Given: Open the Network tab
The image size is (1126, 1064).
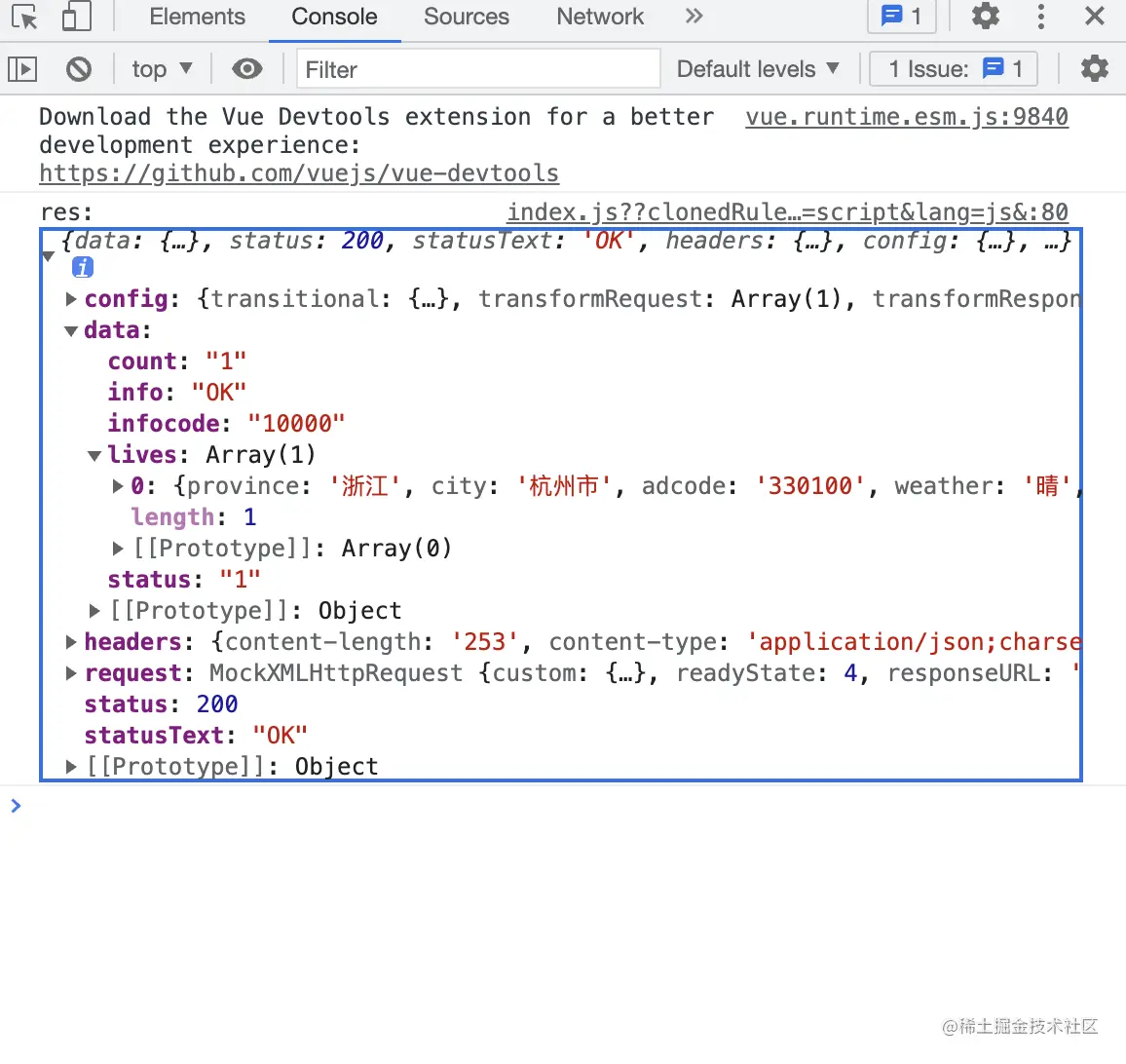Looking at the screenshot, I should (600, 17).
